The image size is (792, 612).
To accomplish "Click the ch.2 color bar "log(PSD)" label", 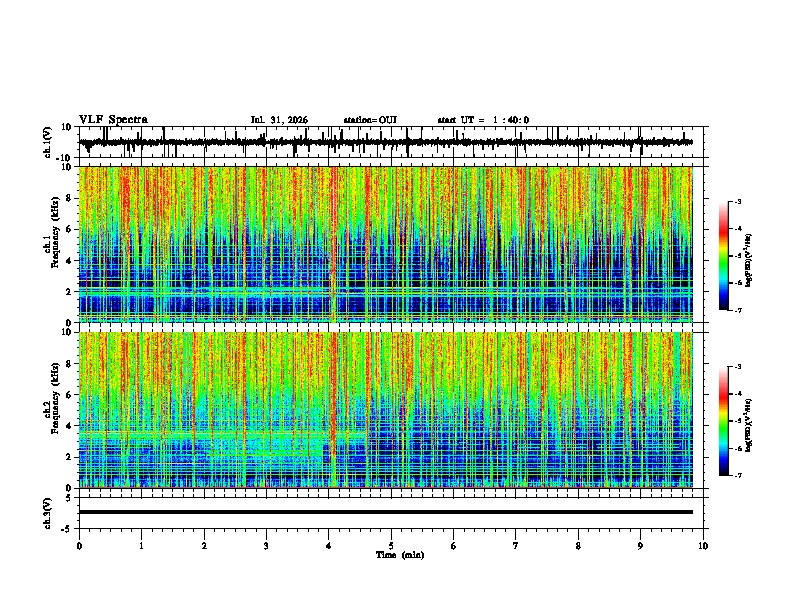I will click(x=749, y=426).
